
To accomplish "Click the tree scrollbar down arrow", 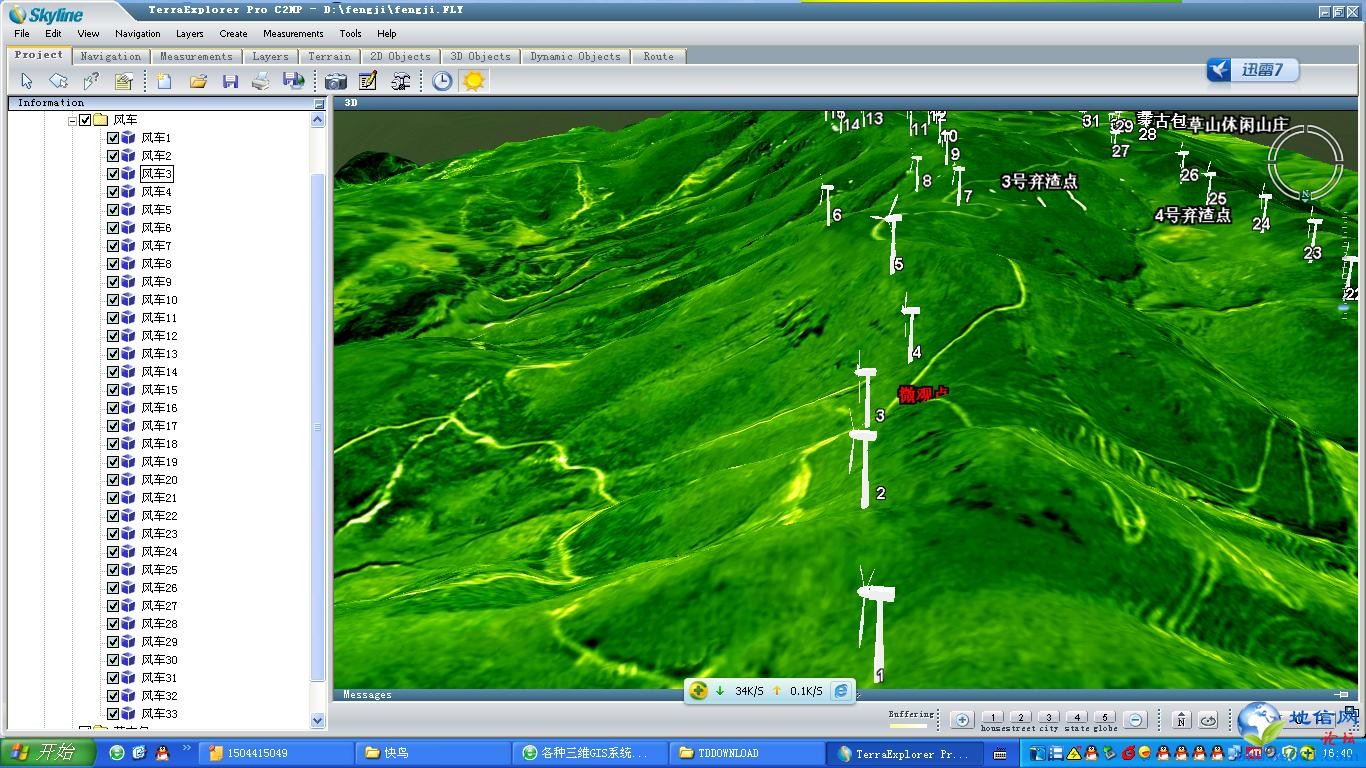I will pos(318,720).
